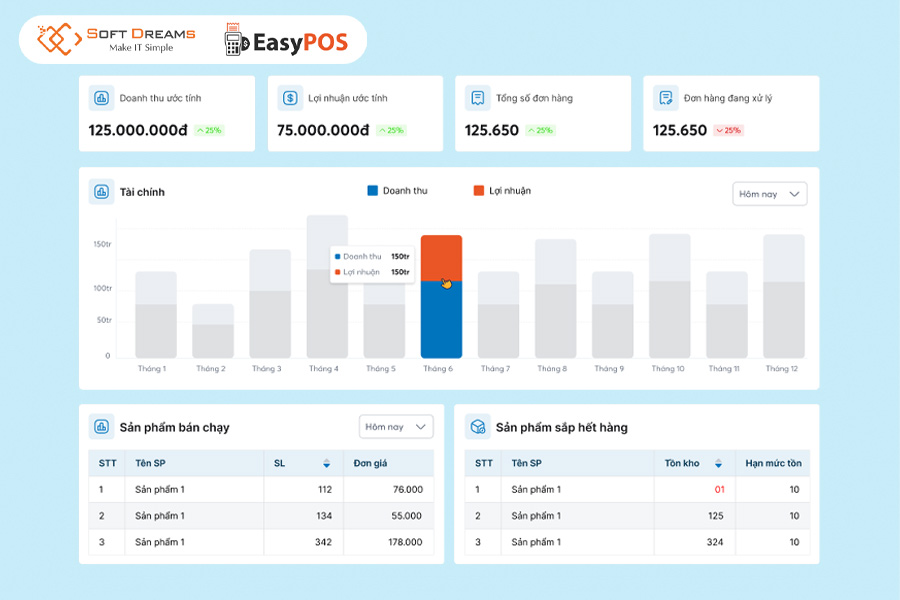900x600 pixels.
Task: Click the Lợi nhuận ước tính dollar icon
Action: (290, 98)
